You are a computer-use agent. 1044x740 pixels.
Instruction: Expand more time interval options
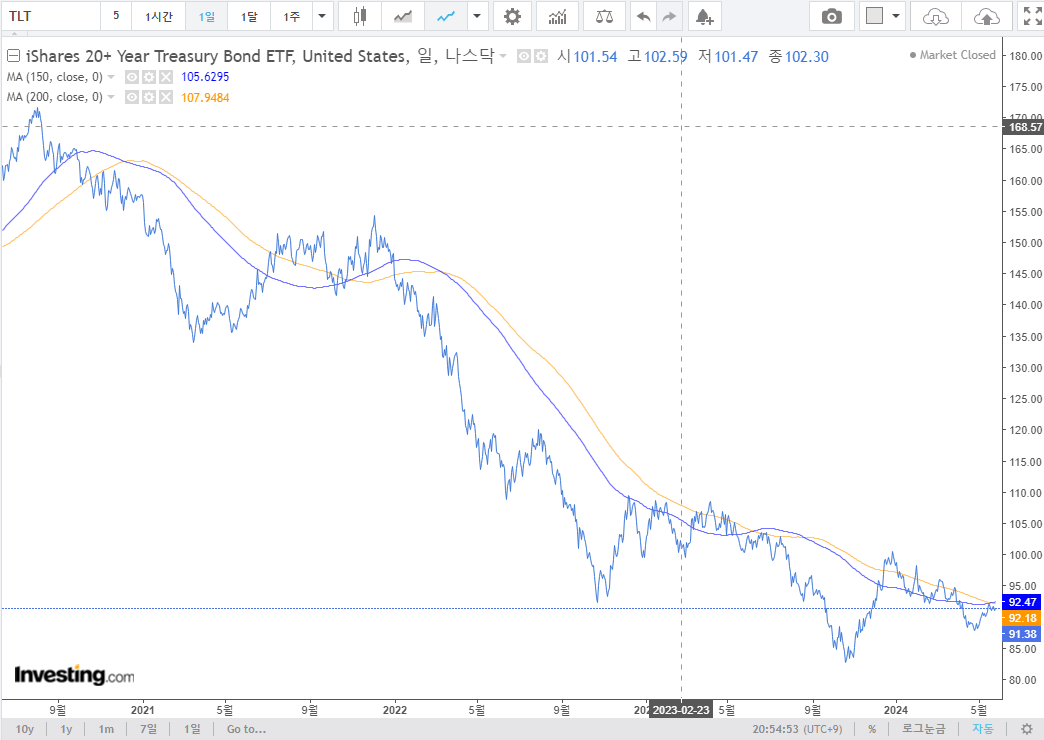322,17
